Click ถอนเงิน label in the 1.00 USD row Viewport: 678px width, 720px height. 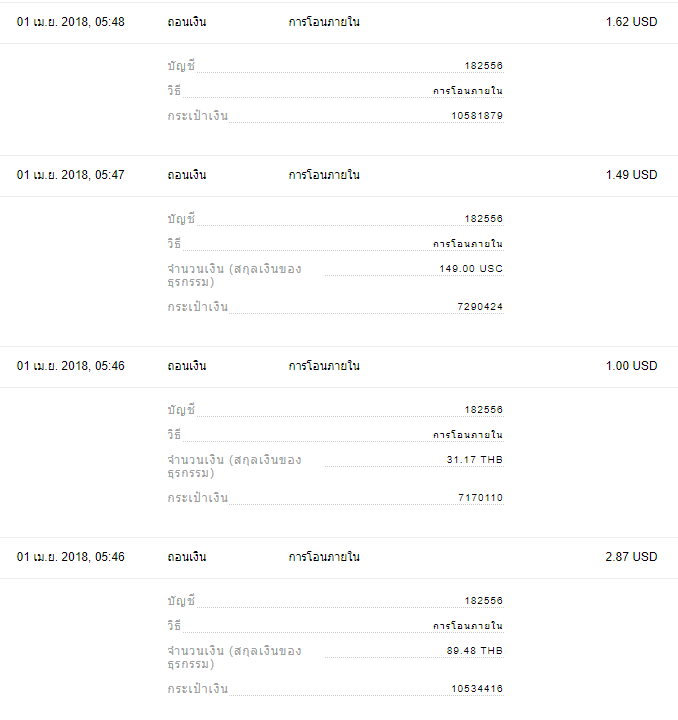tap(187, 366)
